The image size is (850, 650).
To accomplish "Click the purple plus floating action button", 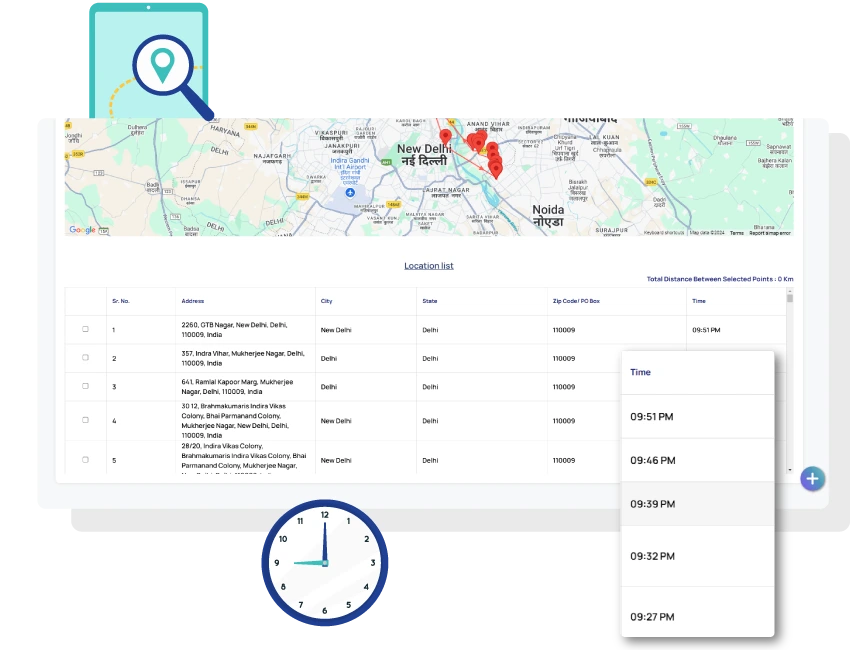I will click(812, 479).
